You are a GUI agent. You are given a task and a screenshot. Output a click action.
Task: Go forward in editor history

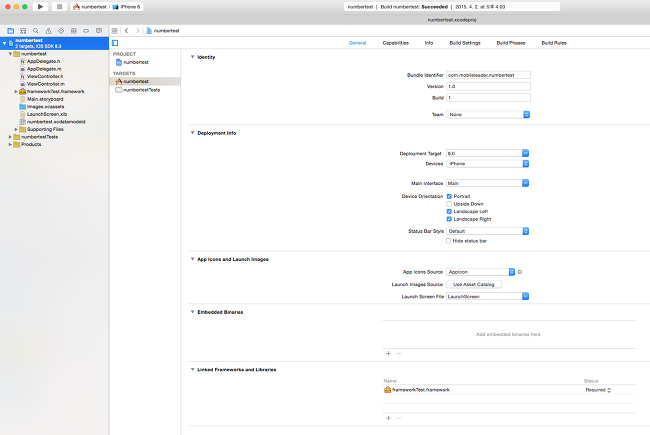pyautogui.click(x=138, y=31)
